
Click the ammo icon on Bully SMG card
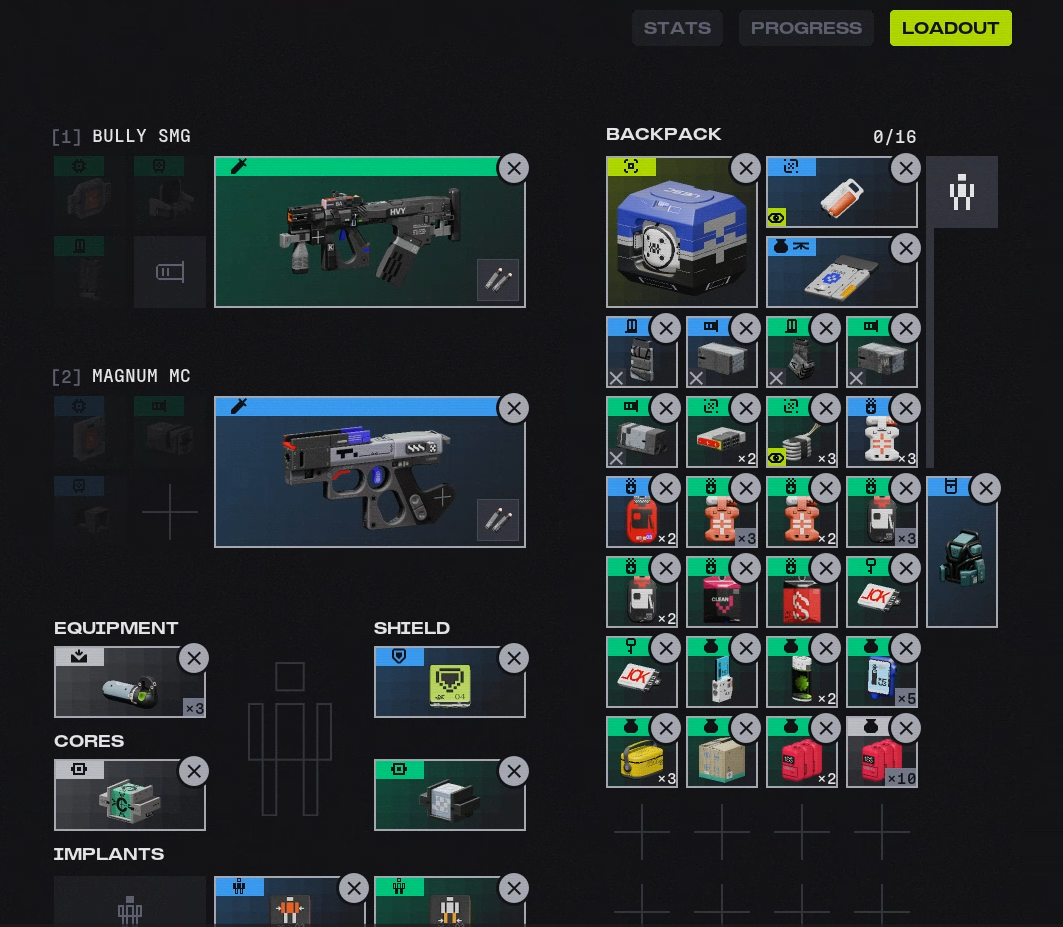point(498,281)
